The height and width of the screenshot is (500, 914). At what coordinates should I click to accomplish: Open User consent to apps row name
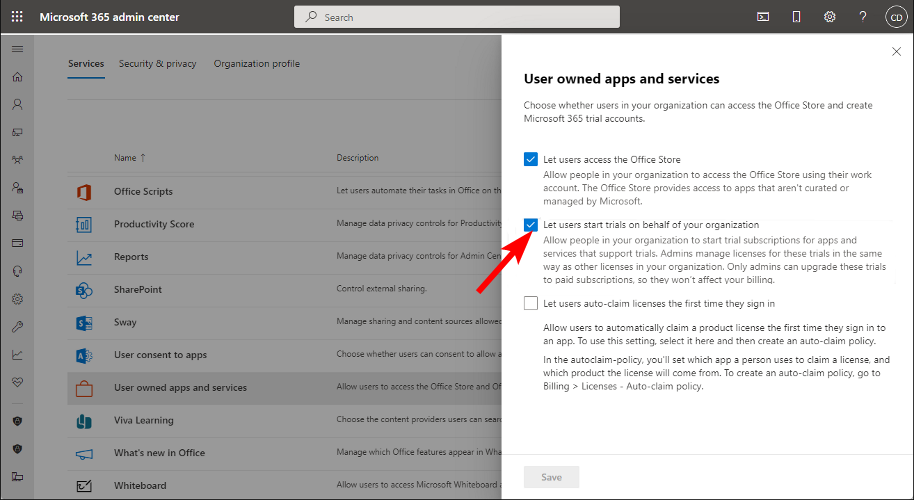tap(160, 355)
